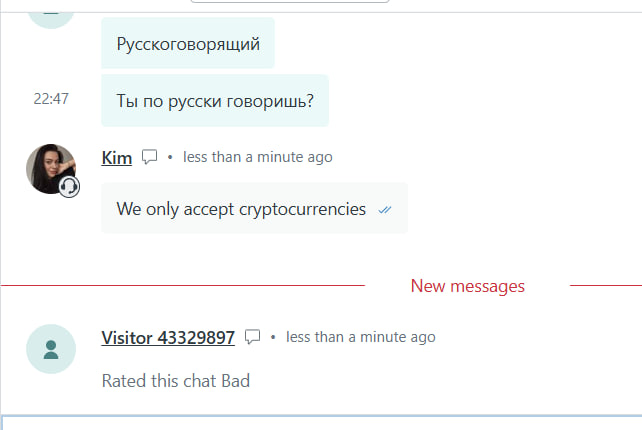The height and width of the screenshot is (430, 642).
Task: Click the Visitor 43329897 avatar icon
Action: click(x=51, y=349)
